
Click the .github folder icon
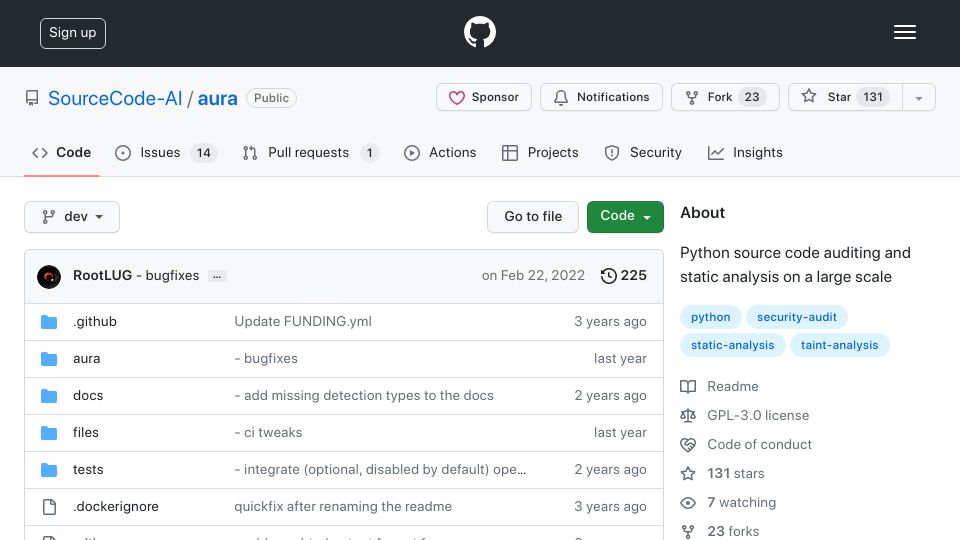49,322
